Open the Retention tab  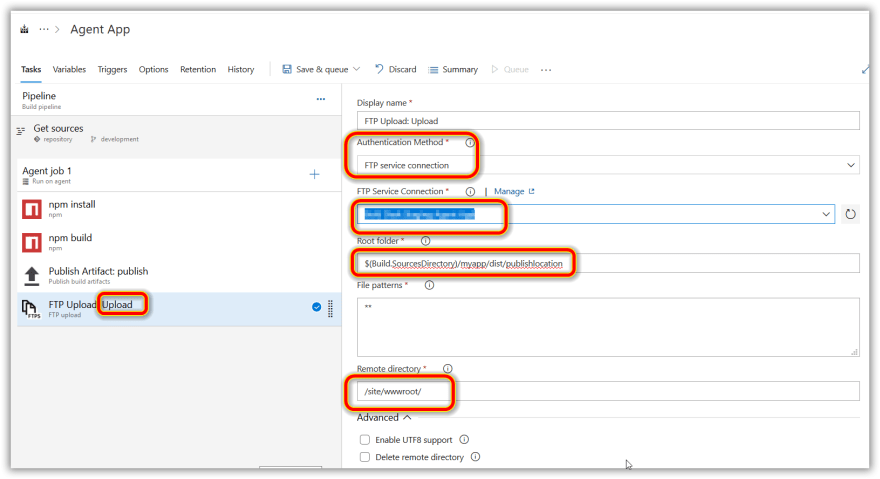[198, 69]
